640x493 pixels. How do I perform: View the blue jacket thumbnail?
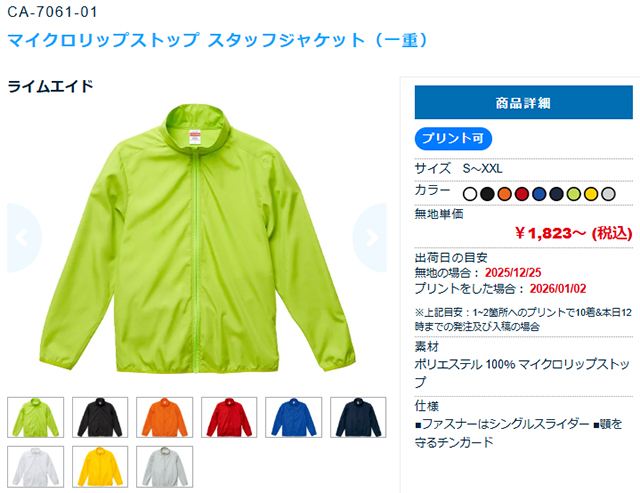[293, 417]
